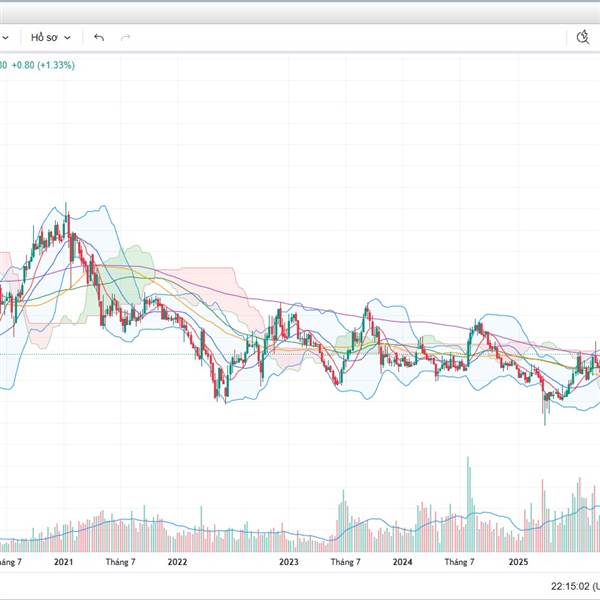
Task: Open quick search icon at top right
Action: pos(584,37)
